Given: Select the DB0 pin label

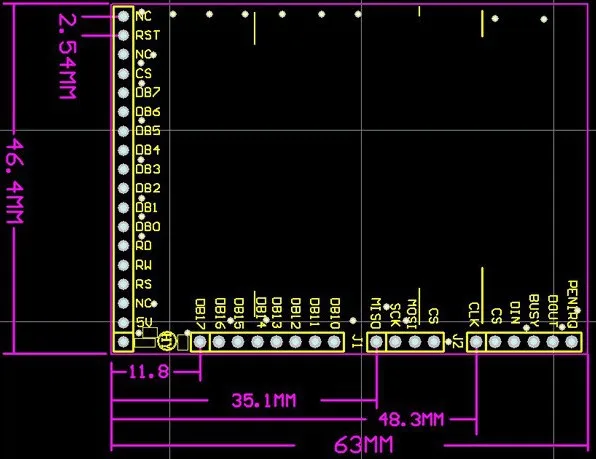Looking at the screenshot, I should click(x=147, y=226).
